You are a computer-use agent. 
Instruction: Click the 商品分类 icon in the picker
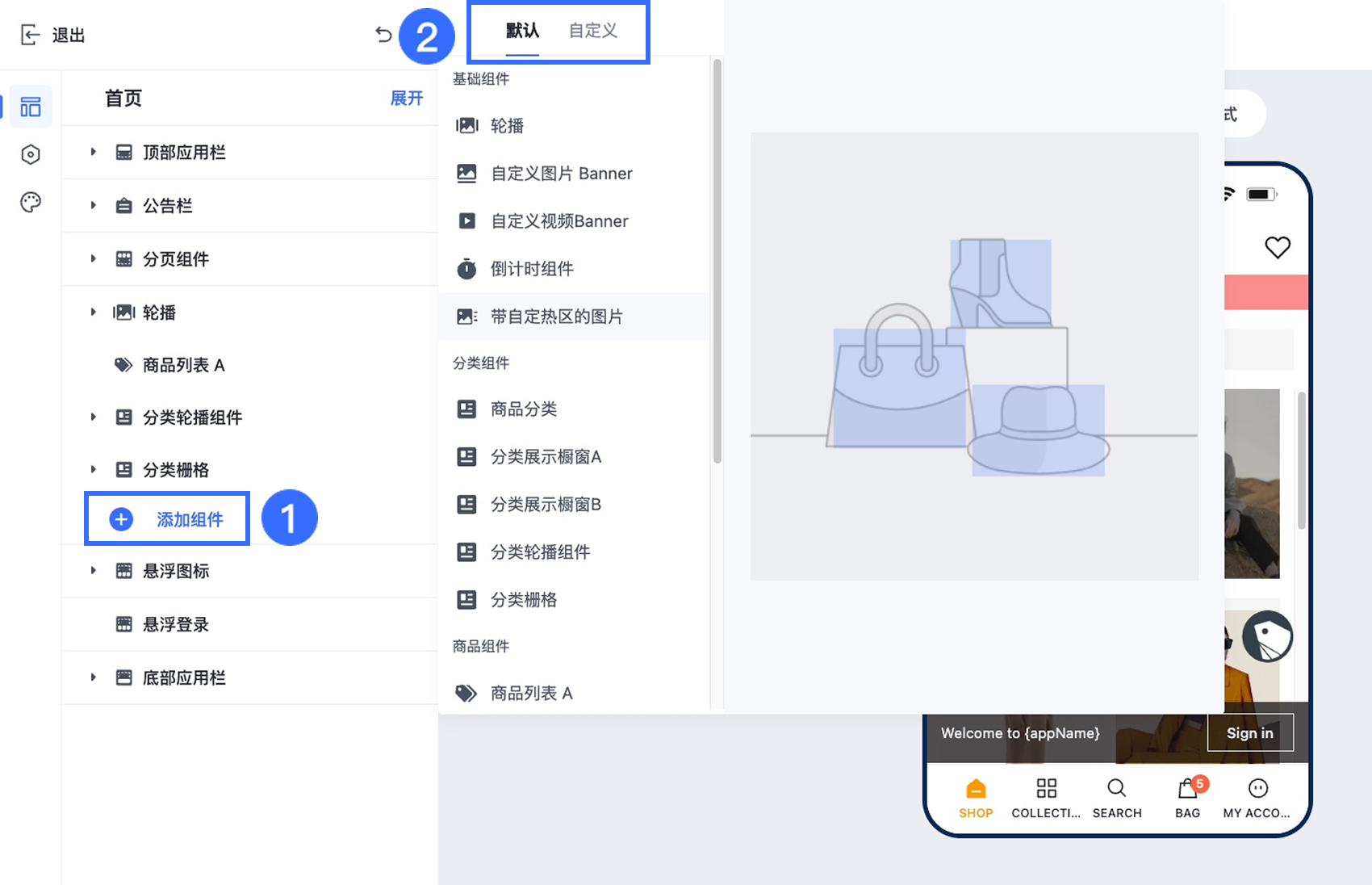point(466,409)
